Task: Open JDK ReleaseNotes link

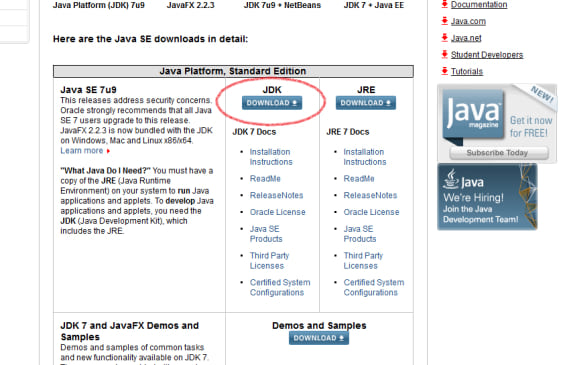Action: pos(276,195)
